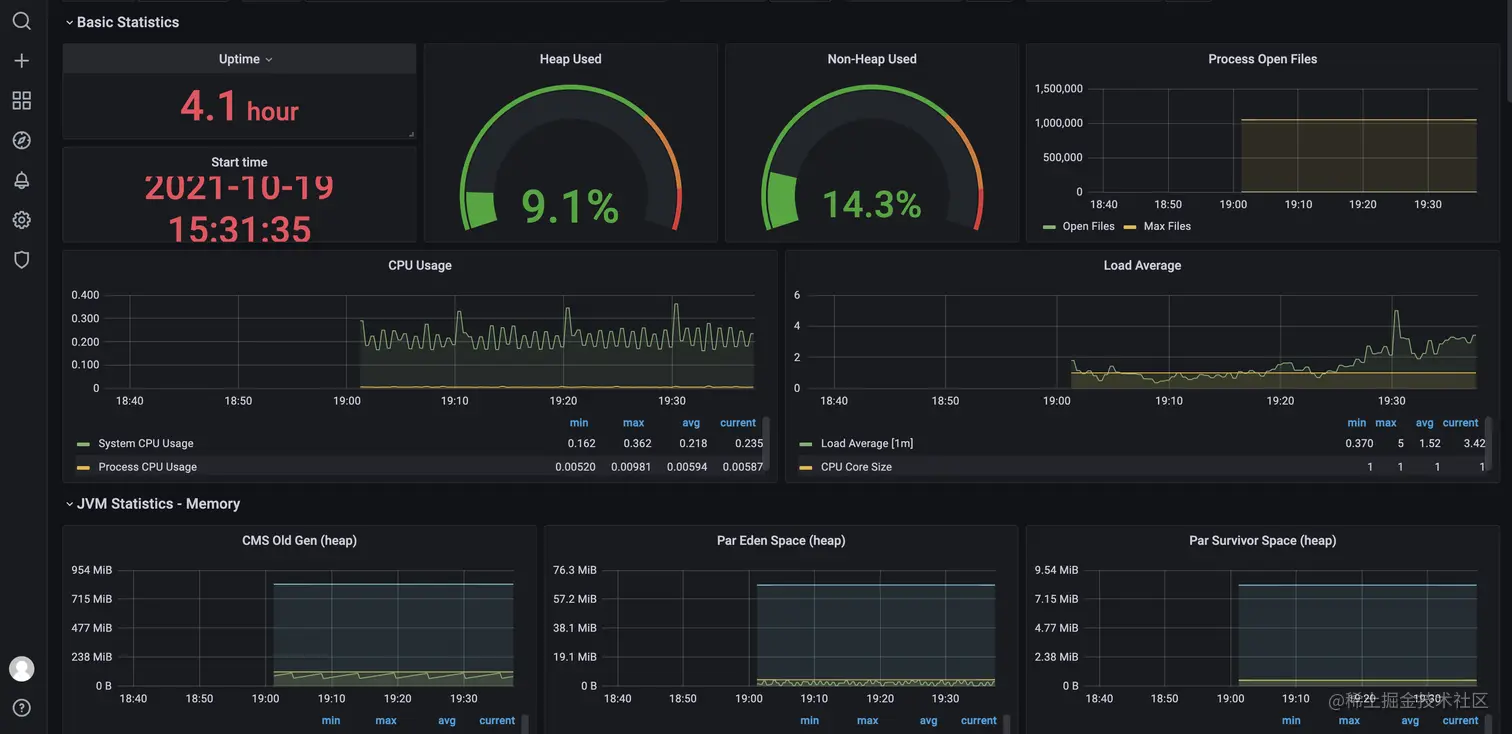This screenshot has height=734, width=1512.
Task: Sort CPU Usage legend by avg column
Action: [x=691, y=423]
